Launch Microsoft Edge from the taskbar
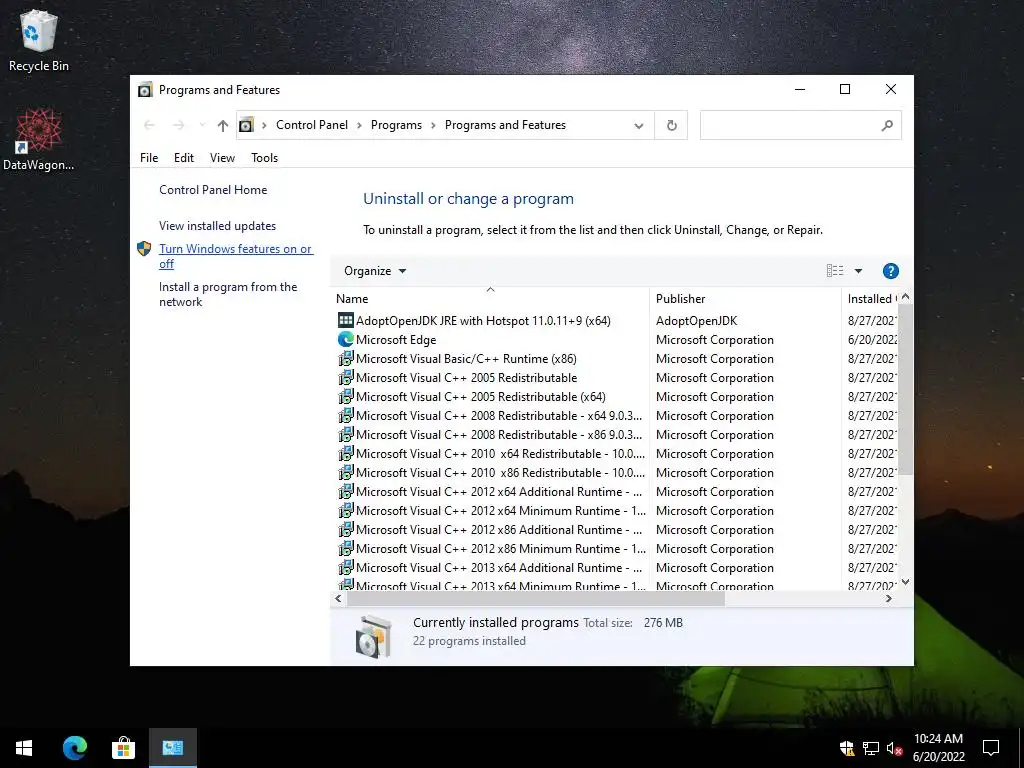1024x768 pixels. (74, 748)
